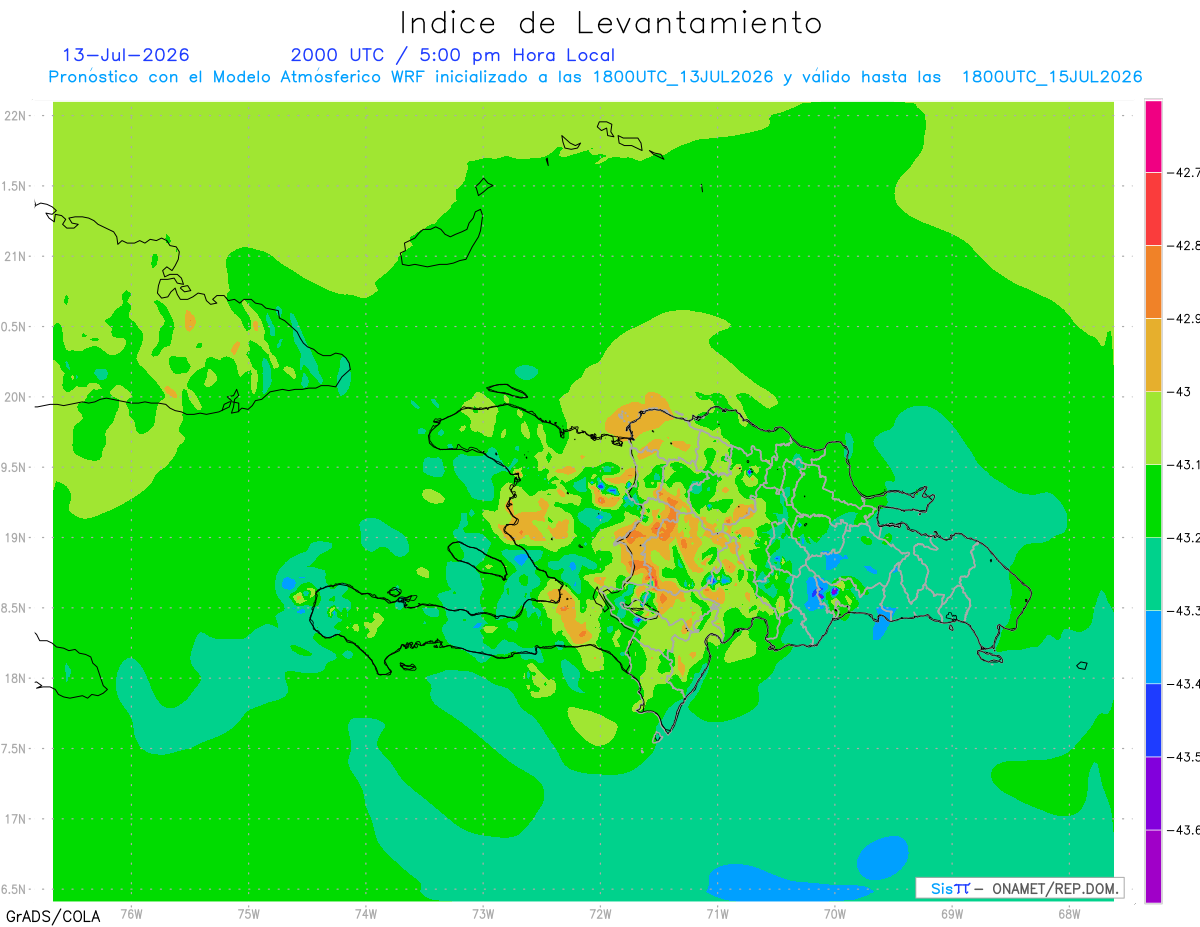Click the '70W' longitude label
The height and width of the screenshot is (927, 1200).
tap(835, 913)
